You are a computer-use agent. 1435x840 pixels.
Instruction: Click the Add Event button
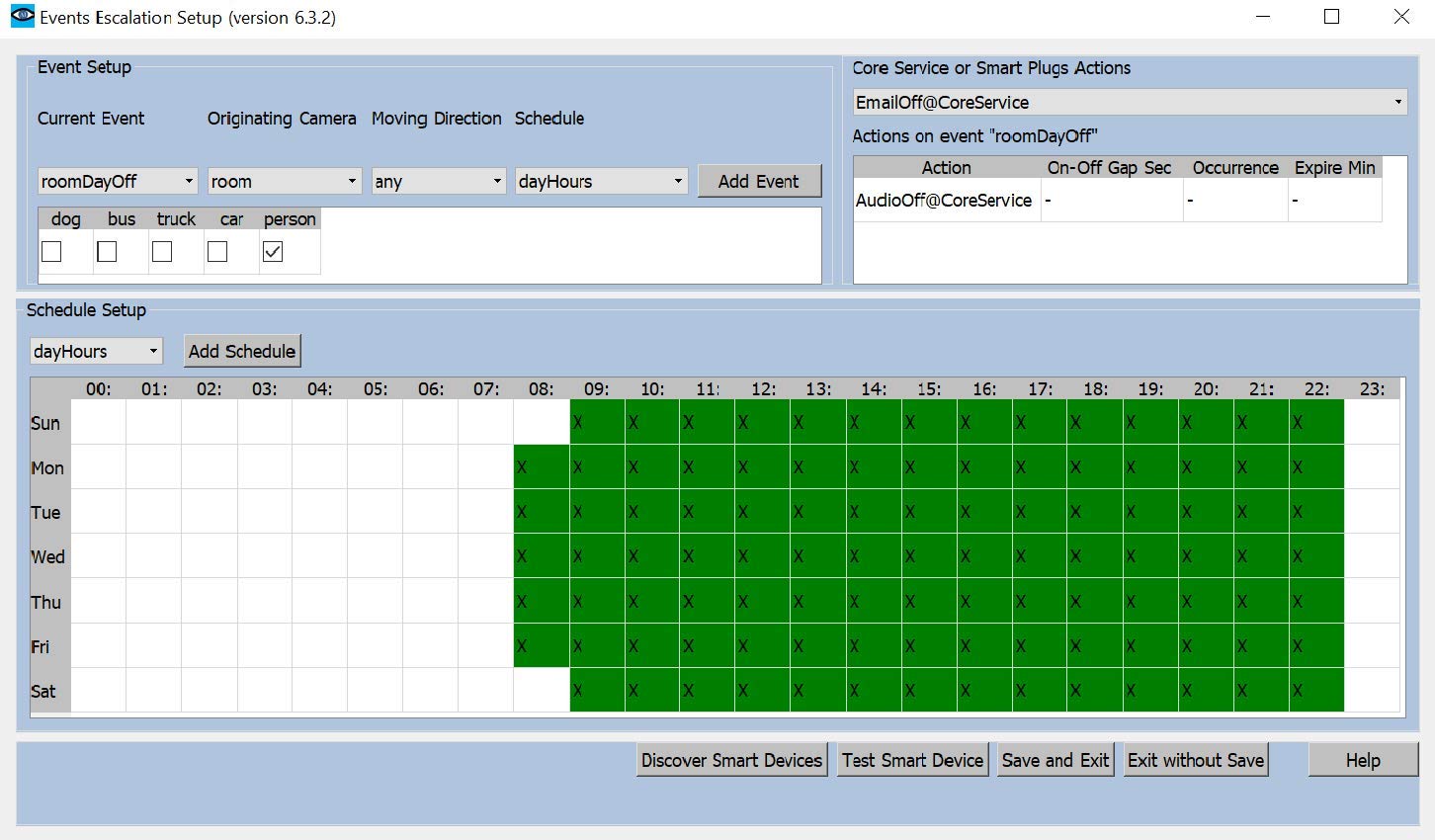(x=758, y=181)
